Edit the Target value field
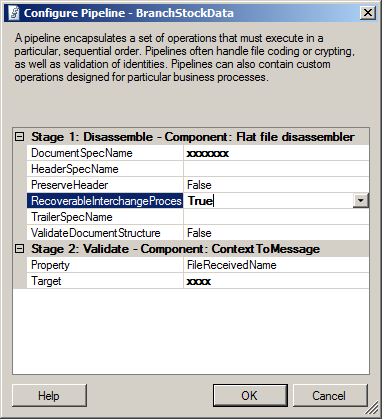The image size is (382, 419). 276,281
